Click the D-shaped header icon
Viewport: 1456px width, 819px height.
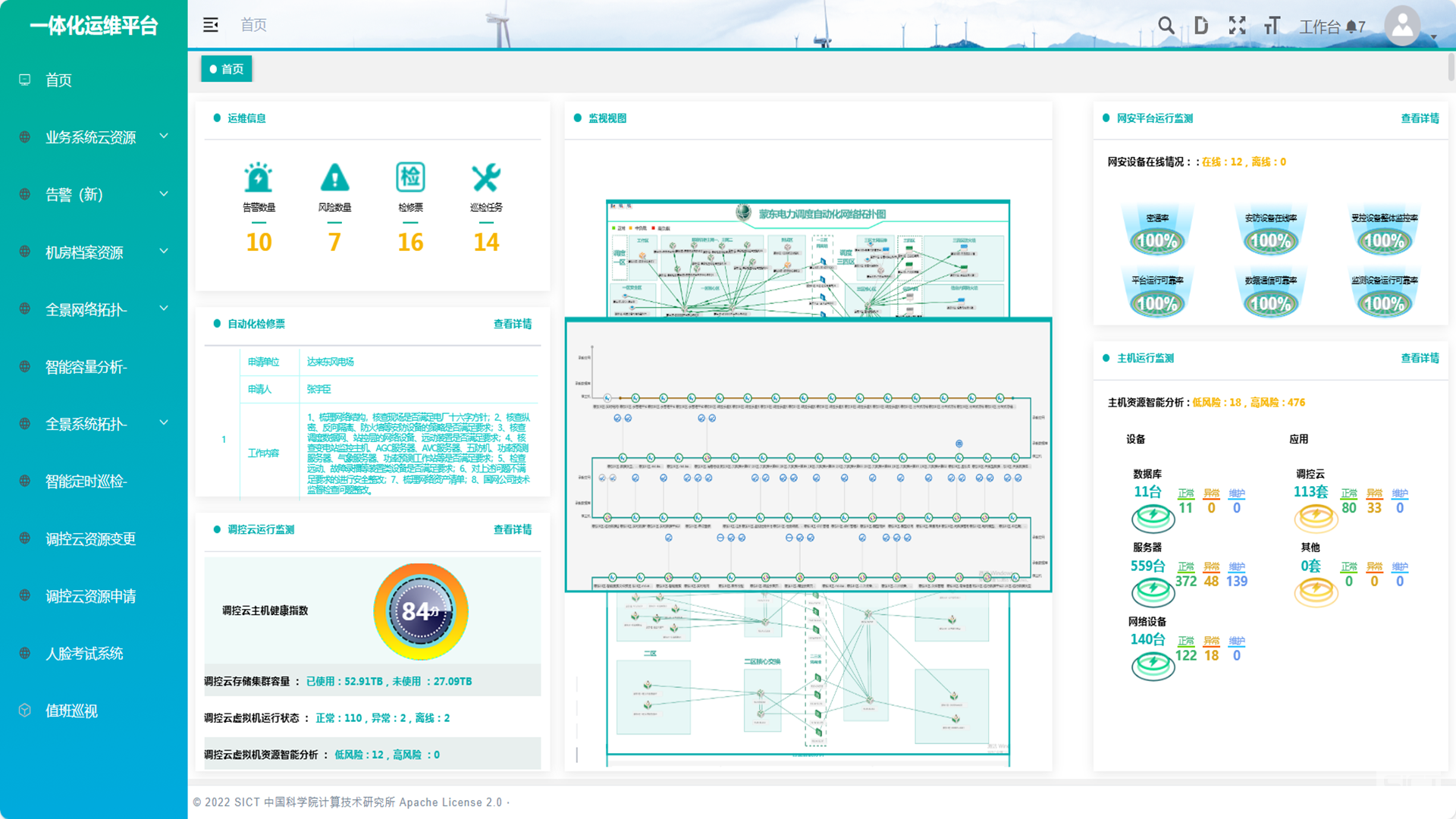coord(1201,26)
